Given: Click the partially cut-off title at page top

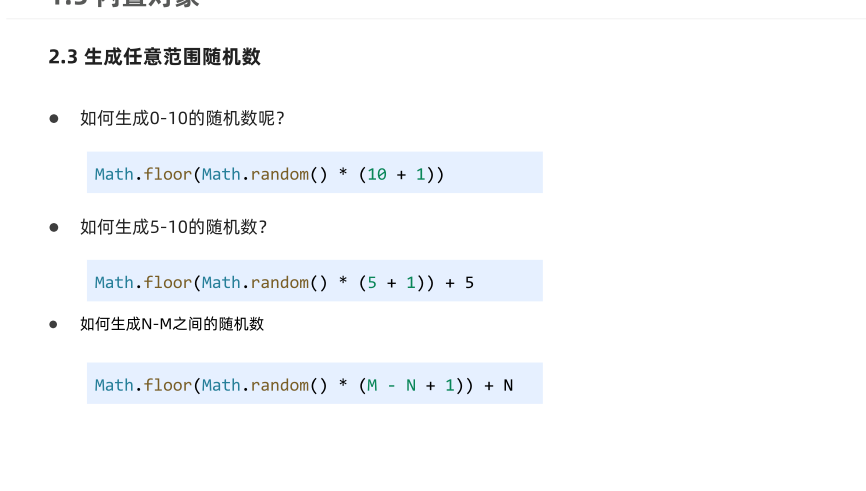Looking at the screenshot, I should pyautogui.click(x=125, y=3).
